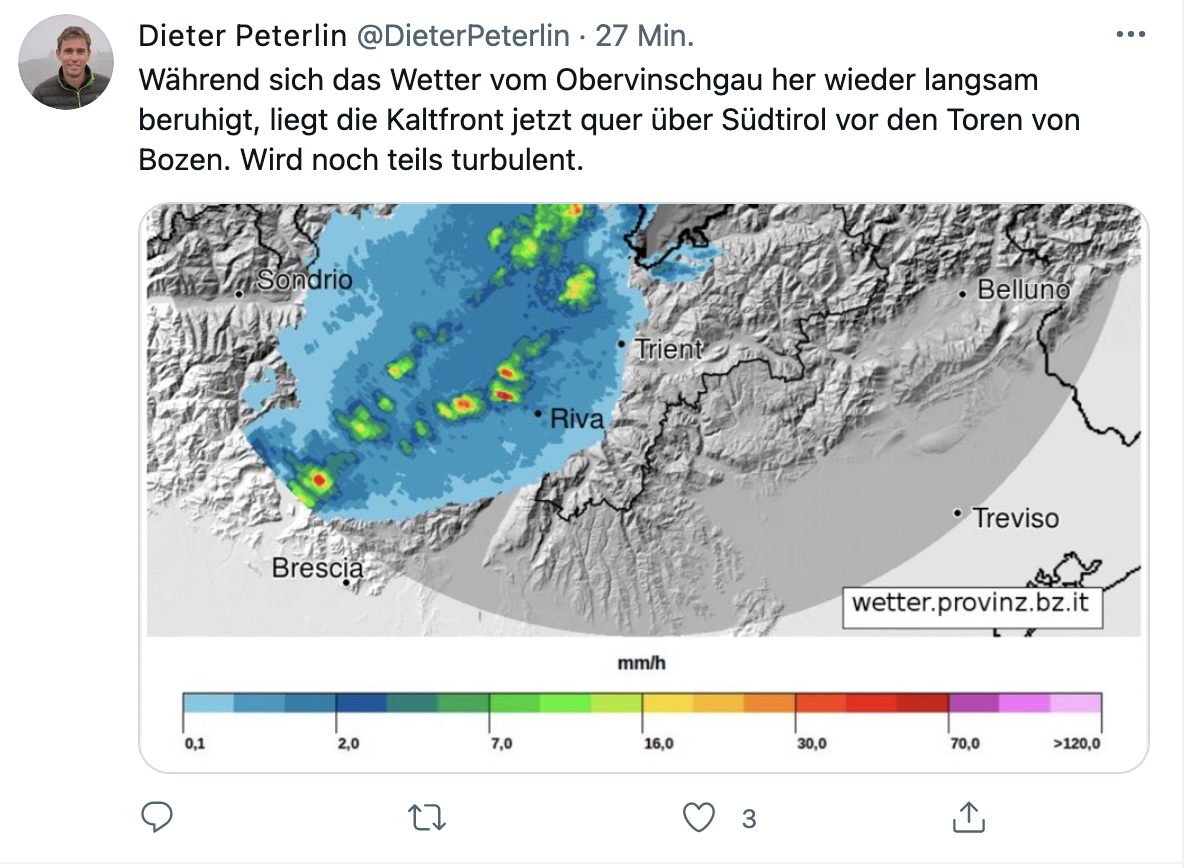Click the wetter.provinz.bz.it watermark label
The height and width of the screenshot is (868, 1190).
[971, 603]
